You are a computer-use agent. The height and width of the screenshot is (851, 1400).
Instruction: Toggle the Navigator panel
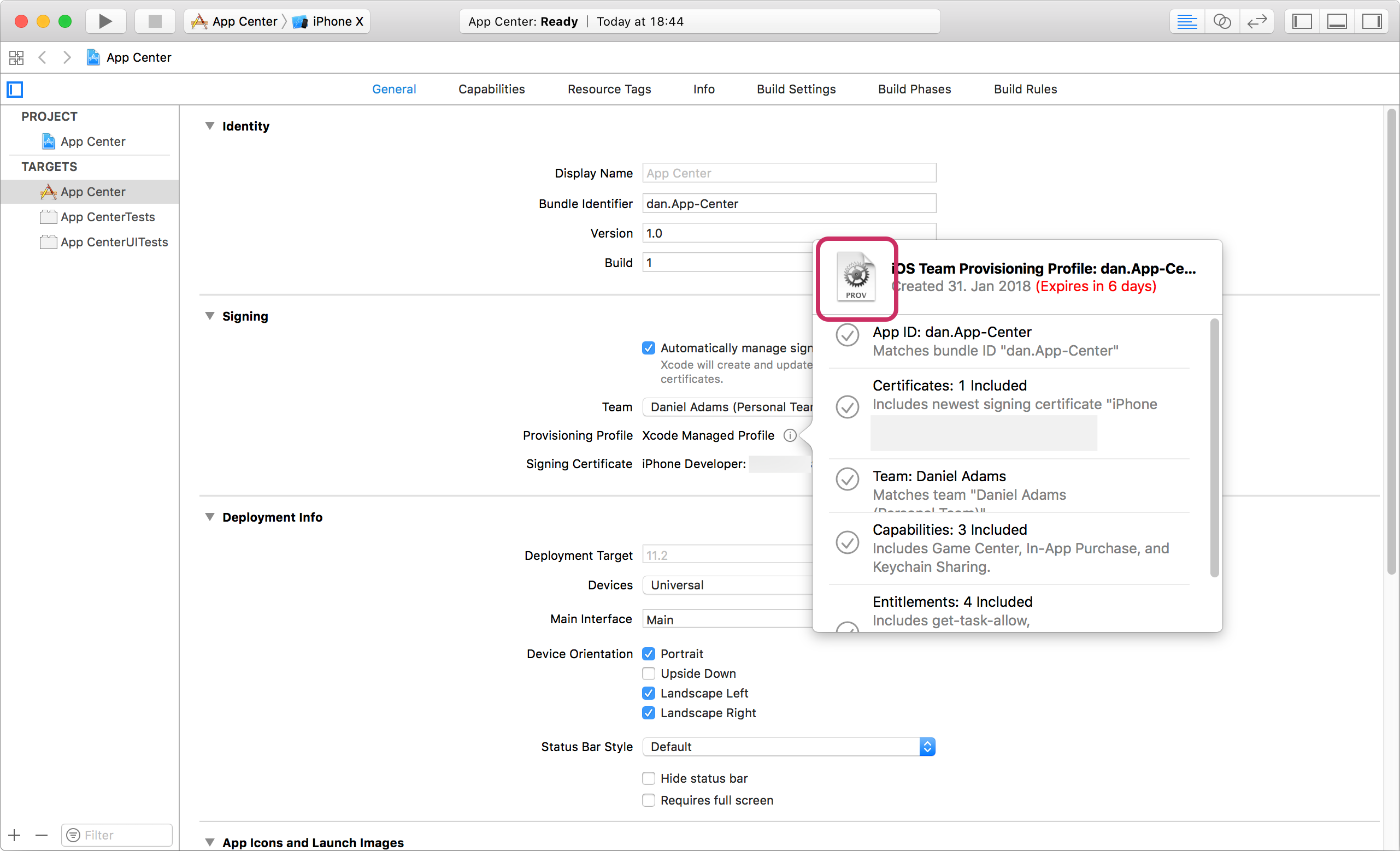coord(1302,22)
